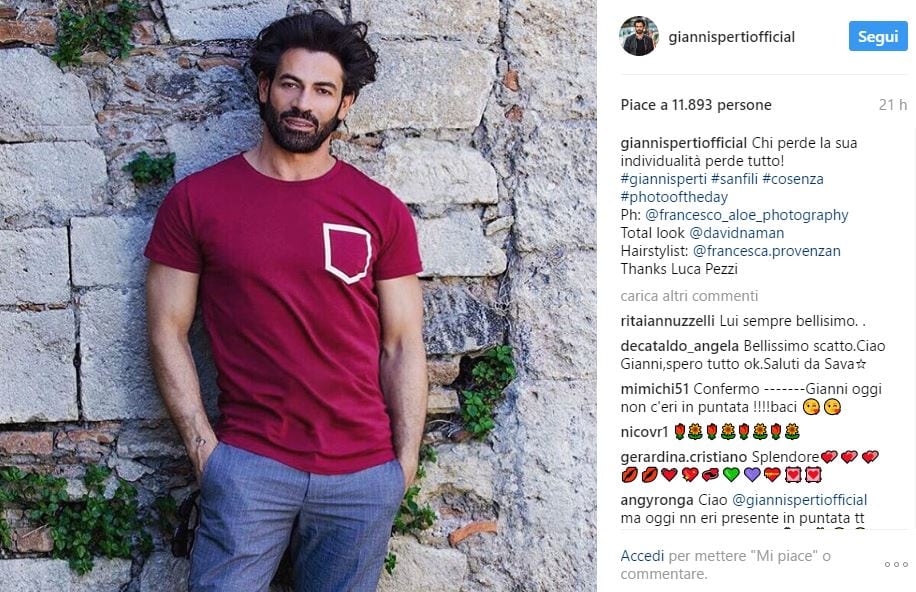916x592 pixels.
Task: Open @giannispertiofficial mention in angyronga's comment
Action: pyautogui.click(x=799, y=500)
